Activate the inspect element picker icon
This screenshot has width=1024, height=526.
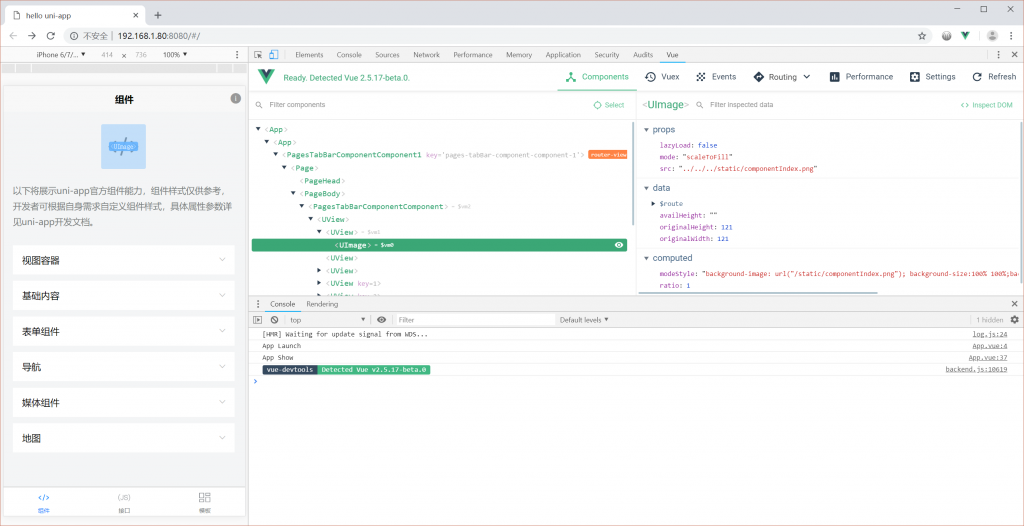[259, 55]
